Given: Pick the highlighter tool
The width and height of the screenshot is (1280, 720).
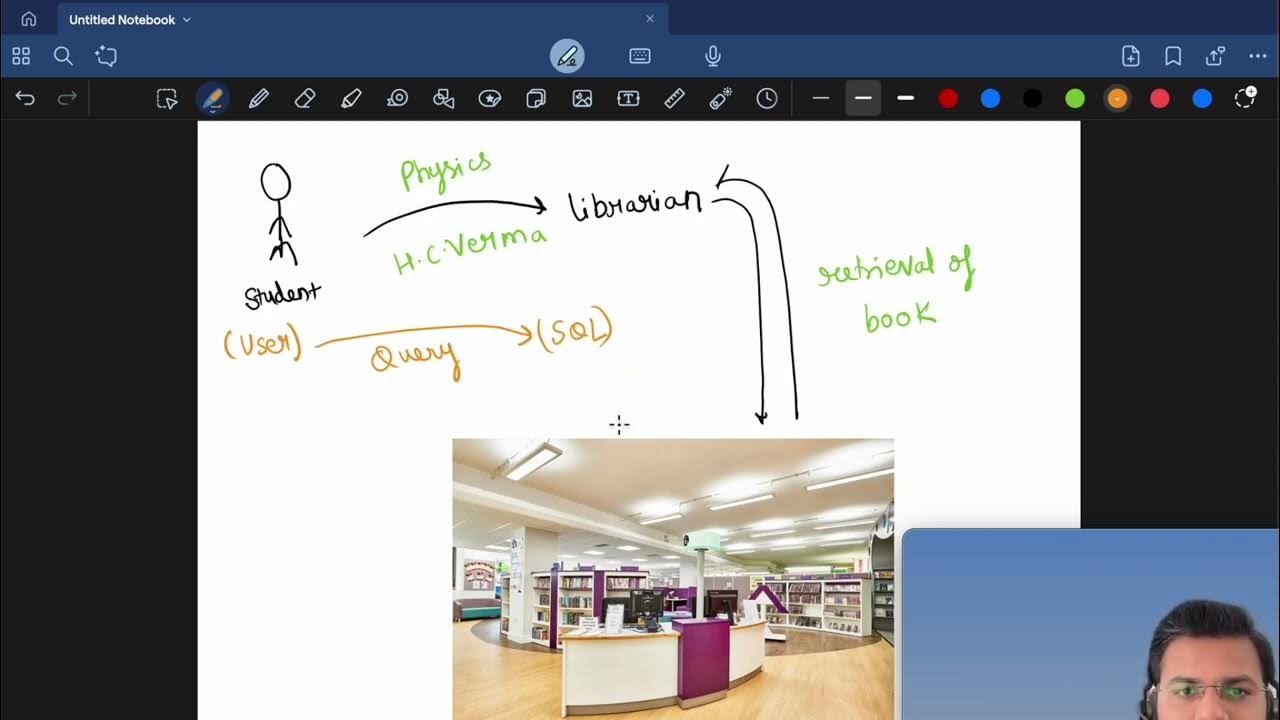Looking at the screenshot, I should click(351, 98).
